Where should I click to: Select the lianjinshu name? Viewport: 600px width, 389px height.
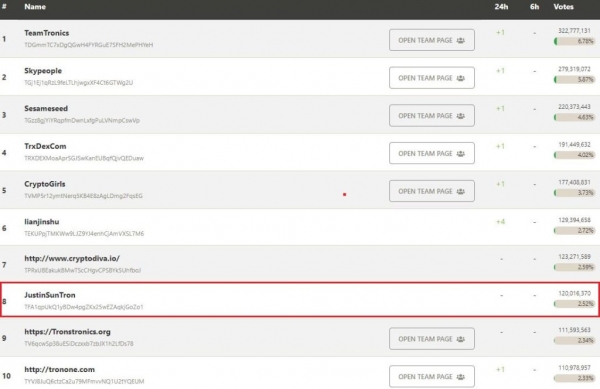click(x=42, y=222)
